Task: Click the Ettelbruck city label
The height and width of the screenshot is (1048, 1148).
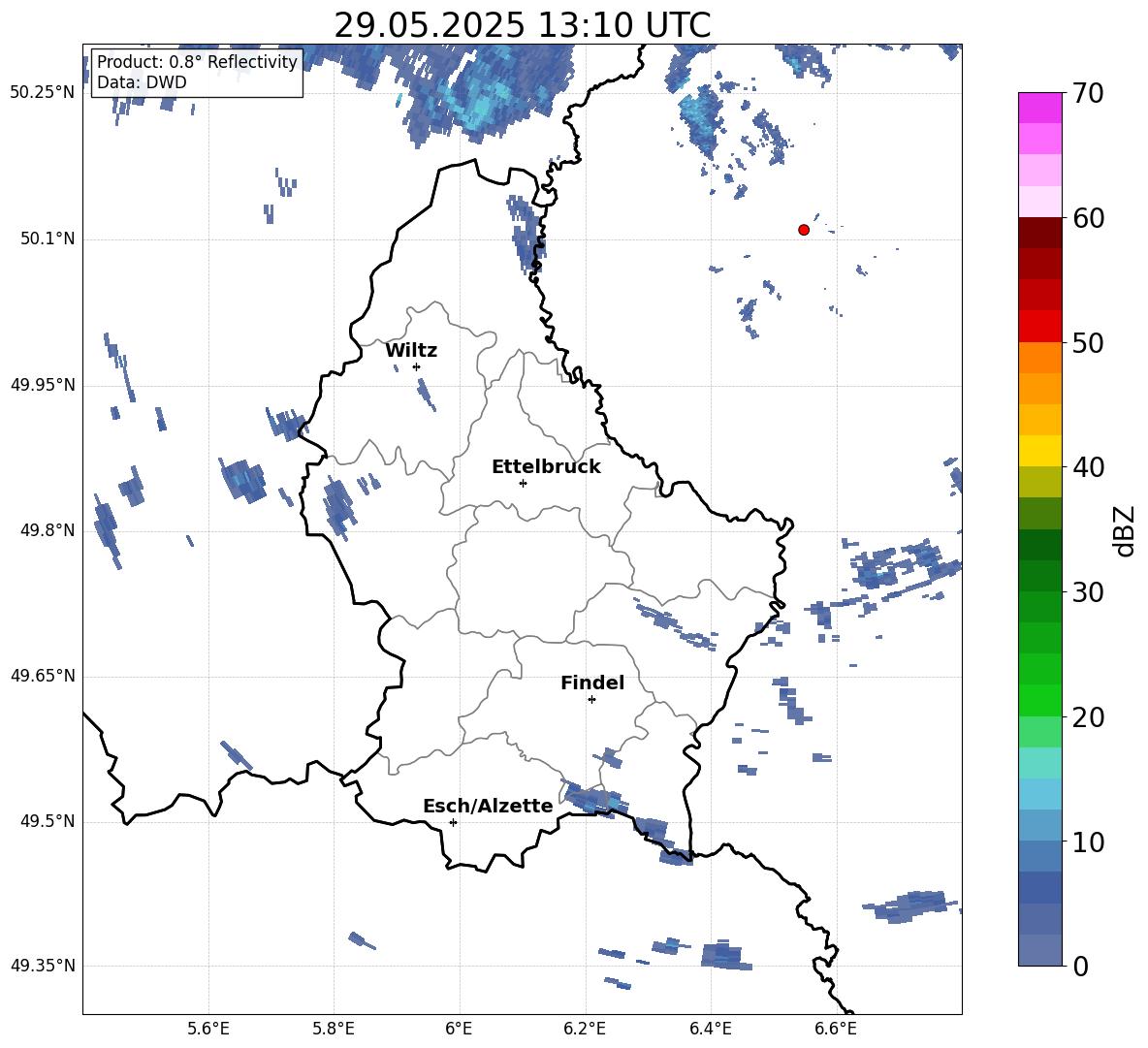Action: (546, 467)
